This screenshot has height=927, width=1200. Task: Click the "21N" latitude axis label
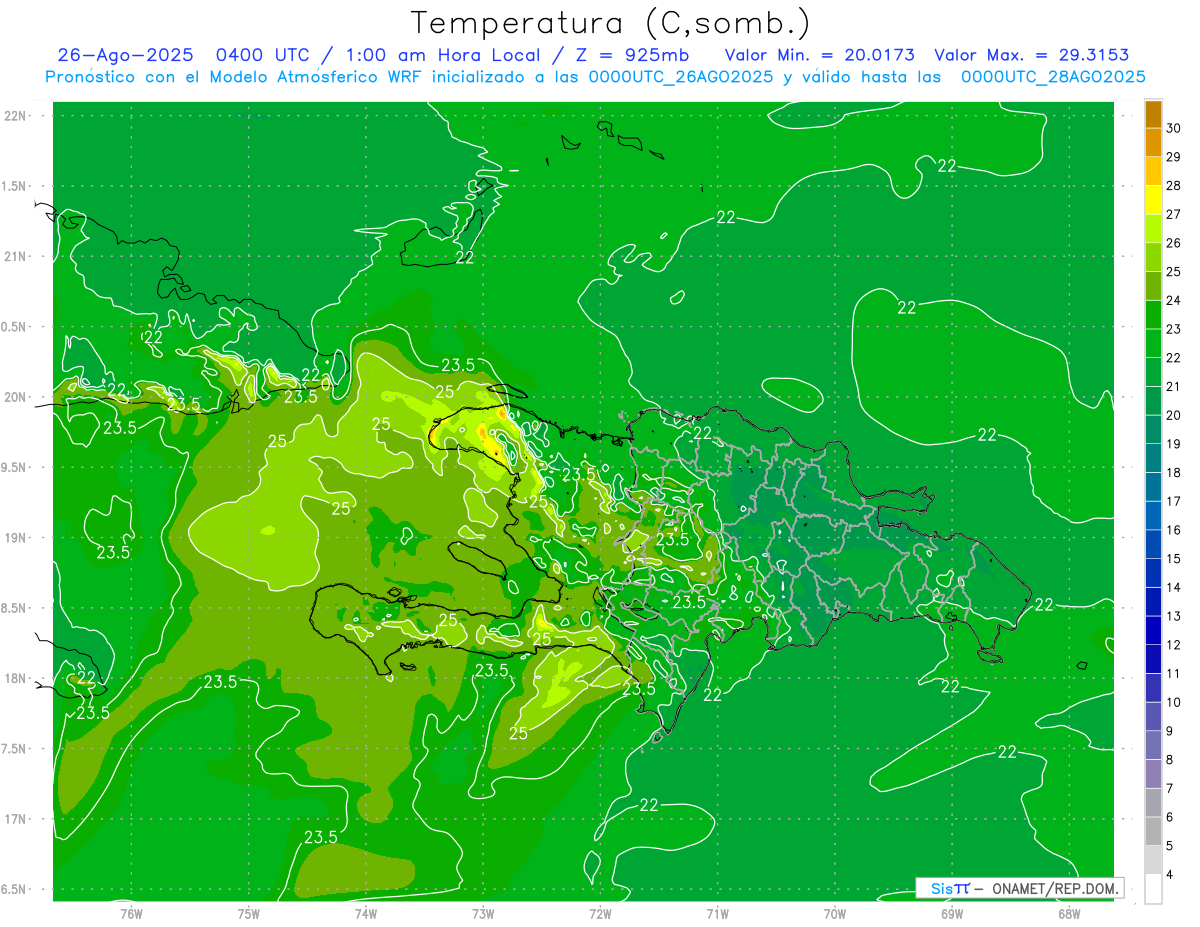pos(15,257)
